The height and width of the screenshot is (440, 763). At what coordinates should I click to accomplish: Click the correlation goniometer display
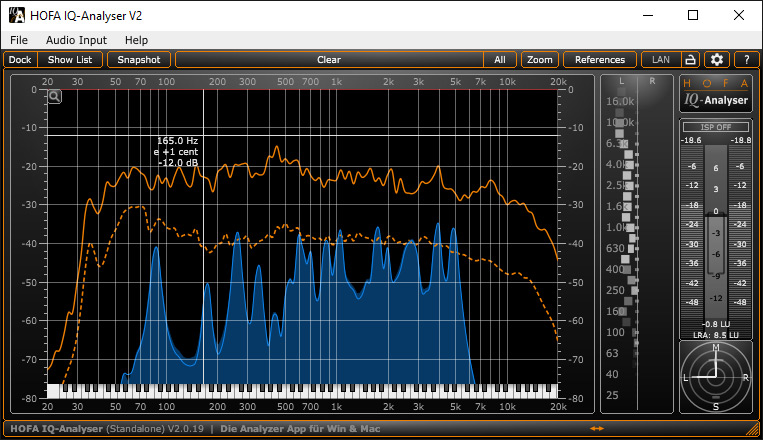[x=715, y=378]
